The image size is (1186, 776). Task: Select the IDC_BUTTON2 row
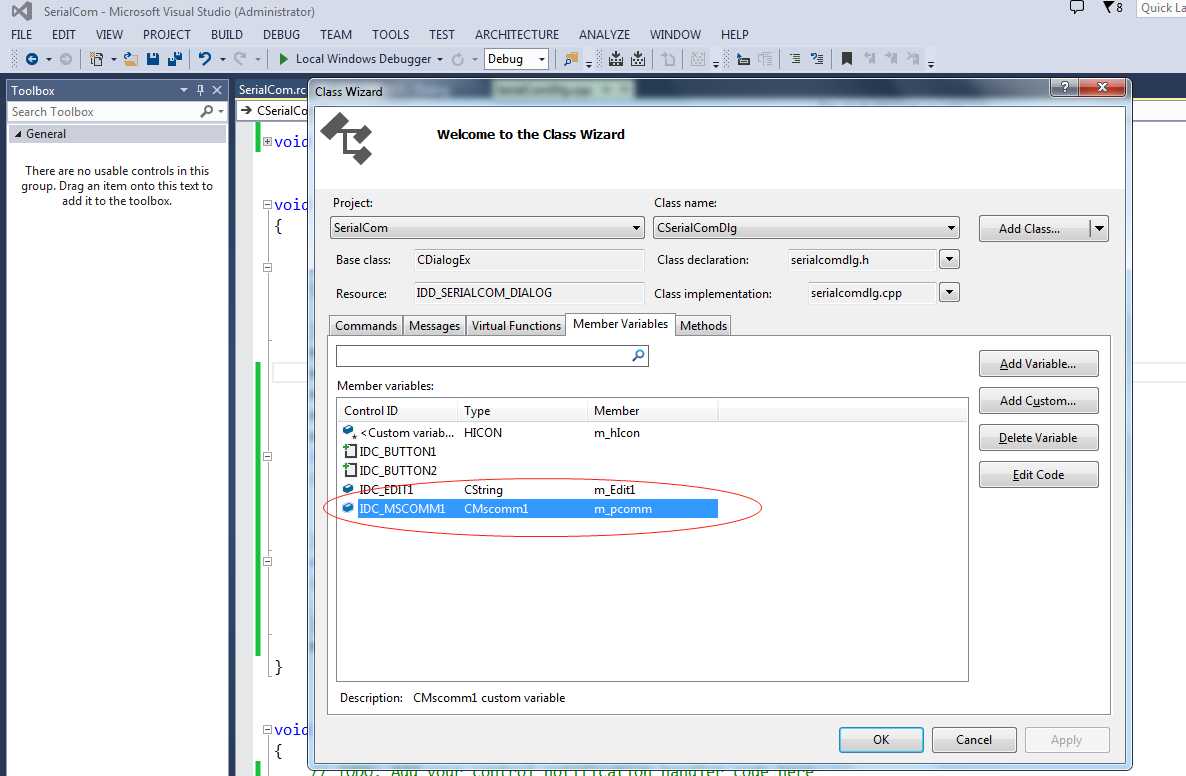click(529, 470)
